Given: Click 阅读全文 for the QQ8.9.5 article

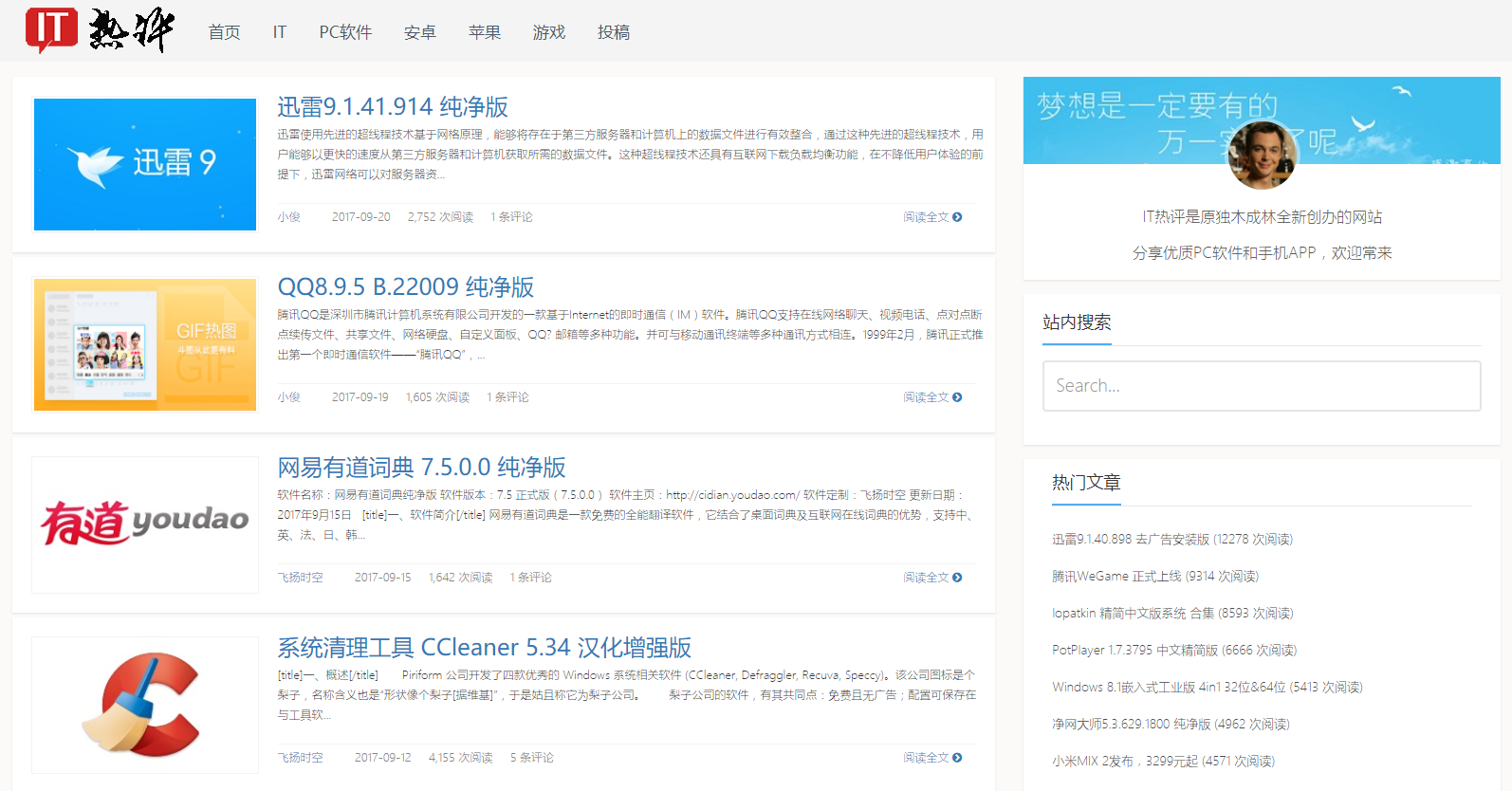Looking at the screenshot, I should coord(926,397).
